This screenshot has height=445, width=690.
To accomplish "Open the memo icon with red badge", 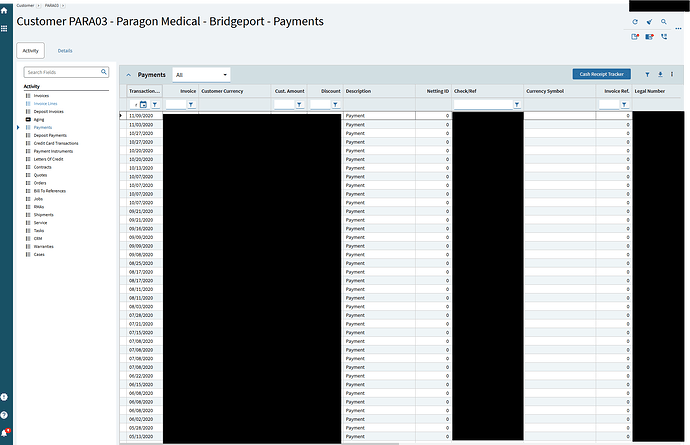I will click(x=649, y=37).
